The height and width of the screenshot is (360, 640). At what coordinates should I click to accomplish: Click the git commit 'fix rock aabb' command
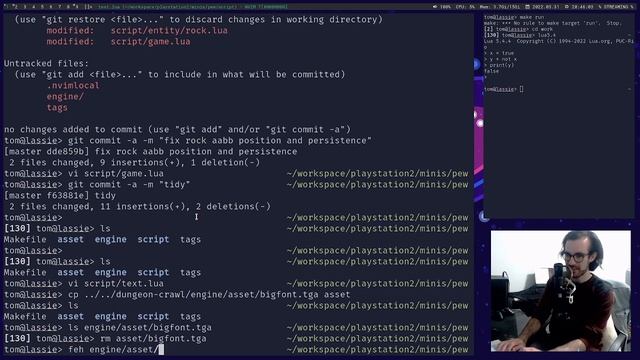click(220, 141)
